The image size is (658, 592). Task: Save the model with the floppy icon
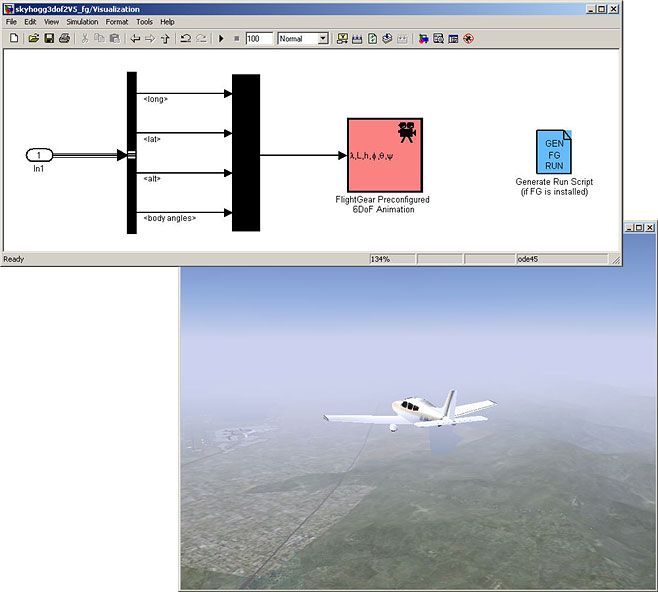click(x=49, y=39)
